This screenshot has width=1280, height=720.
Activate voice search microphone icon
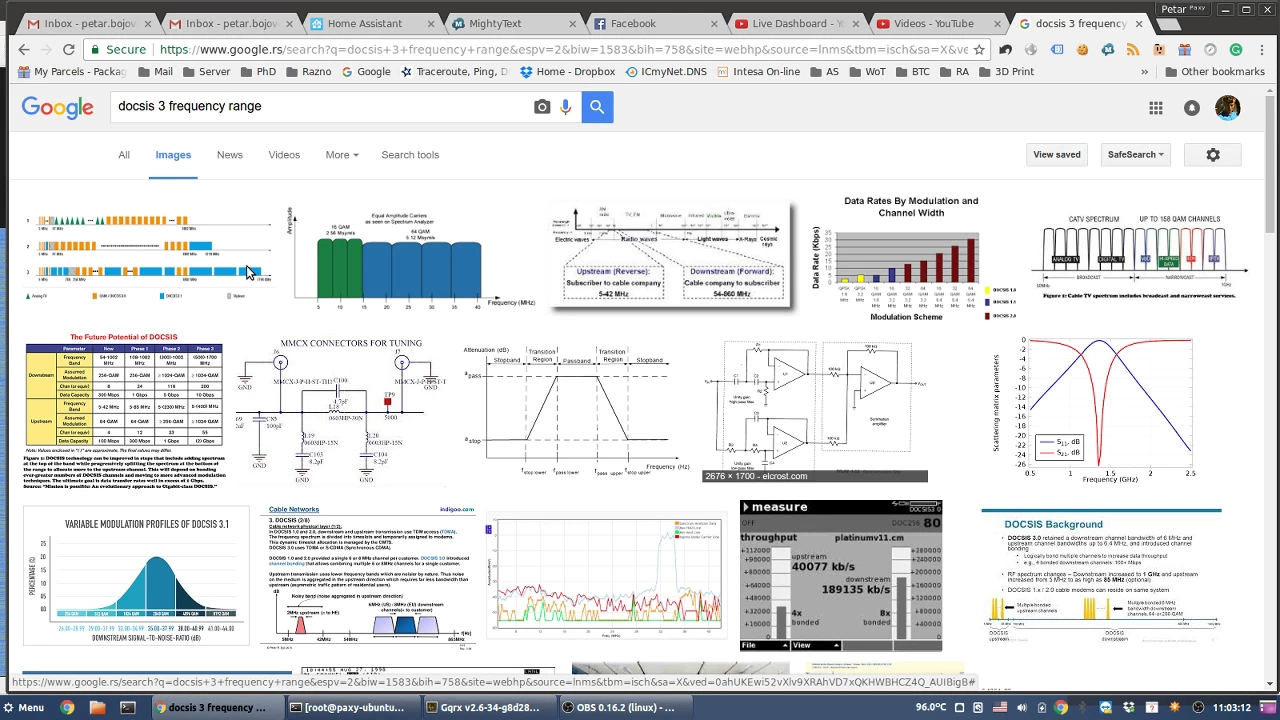coord(566,107)
